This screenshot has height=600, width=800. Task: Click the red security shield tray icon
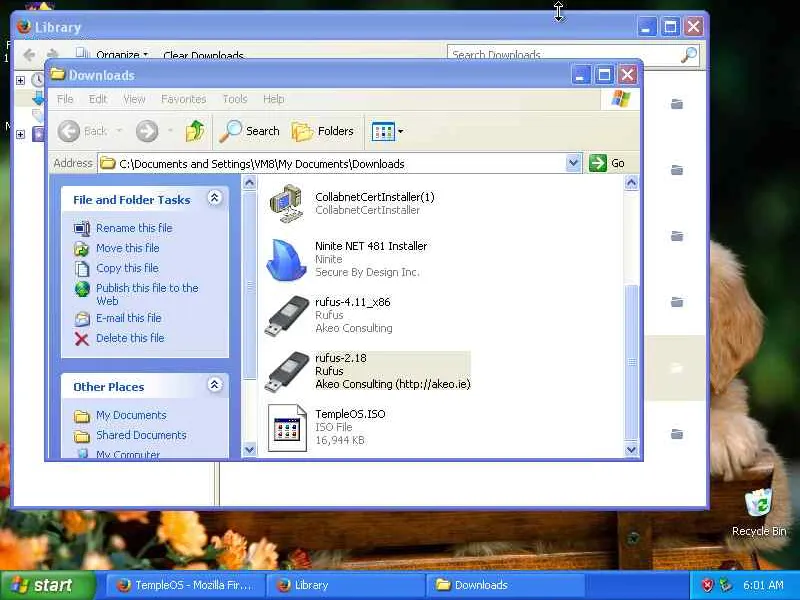(x=707, y=585)
